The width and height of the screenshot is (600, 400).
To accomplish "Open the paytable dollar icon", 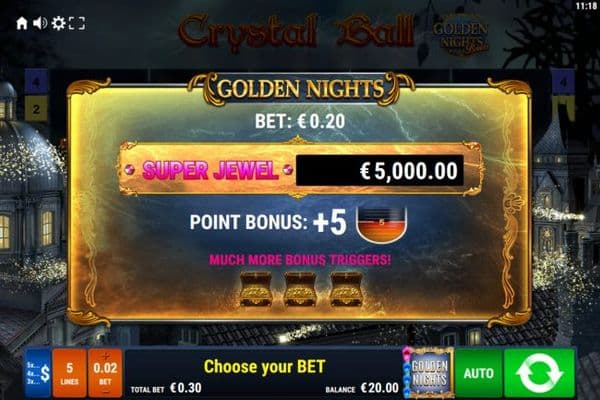I will pos(38,373).
